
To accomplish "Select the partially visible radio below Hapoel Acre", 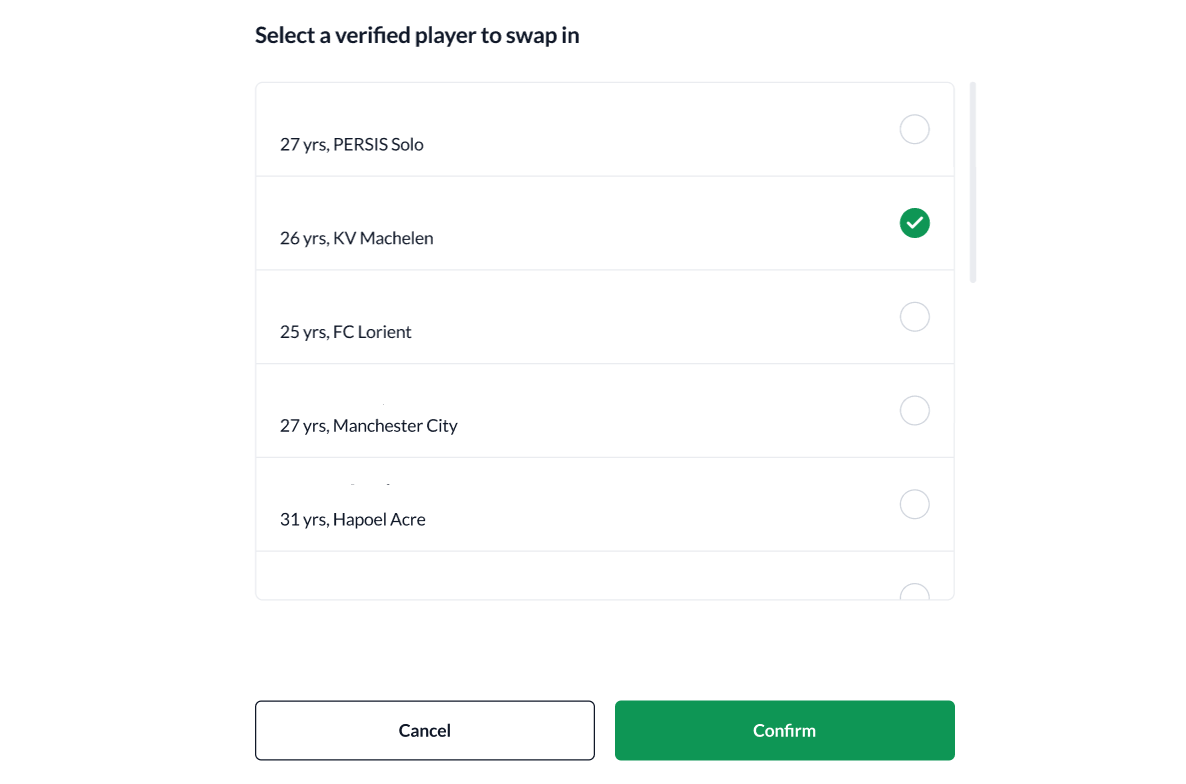I will (x=914, y=591).
